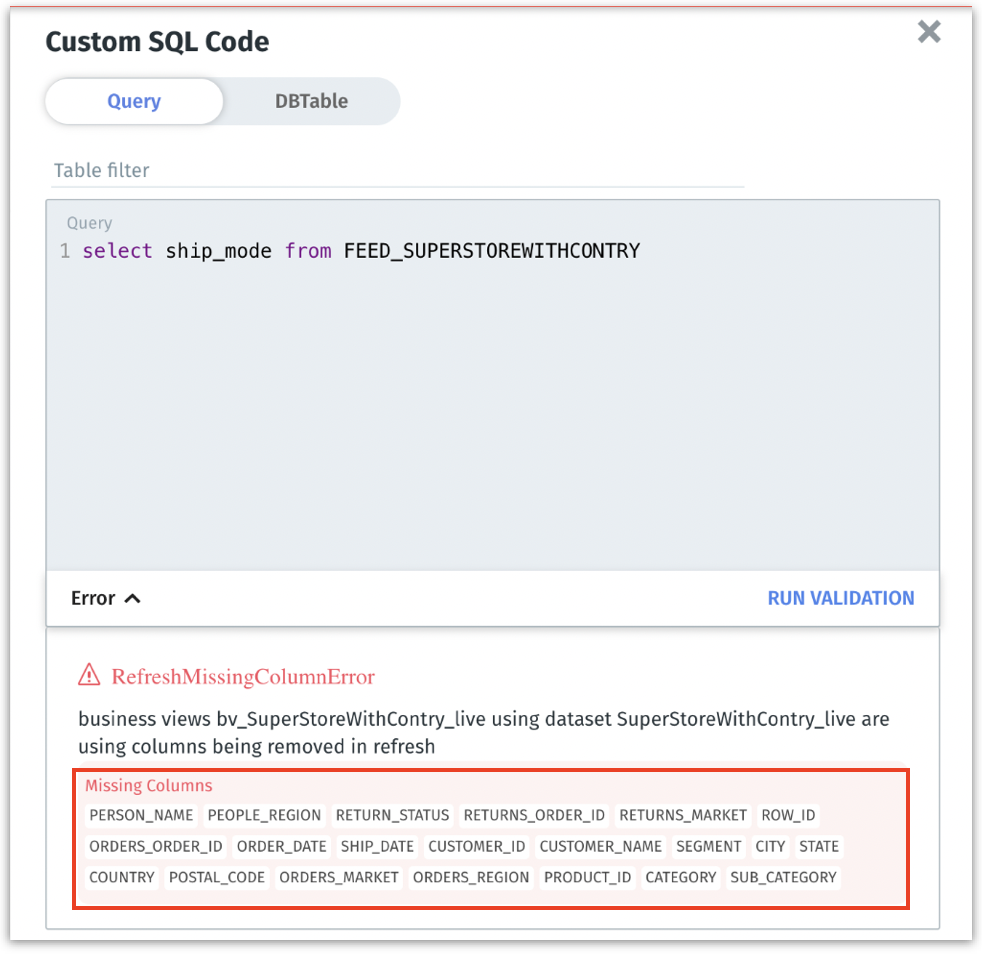Click the SUB_CATEGORY column tag
Screen dimensions: 982x954
[783, 877]
